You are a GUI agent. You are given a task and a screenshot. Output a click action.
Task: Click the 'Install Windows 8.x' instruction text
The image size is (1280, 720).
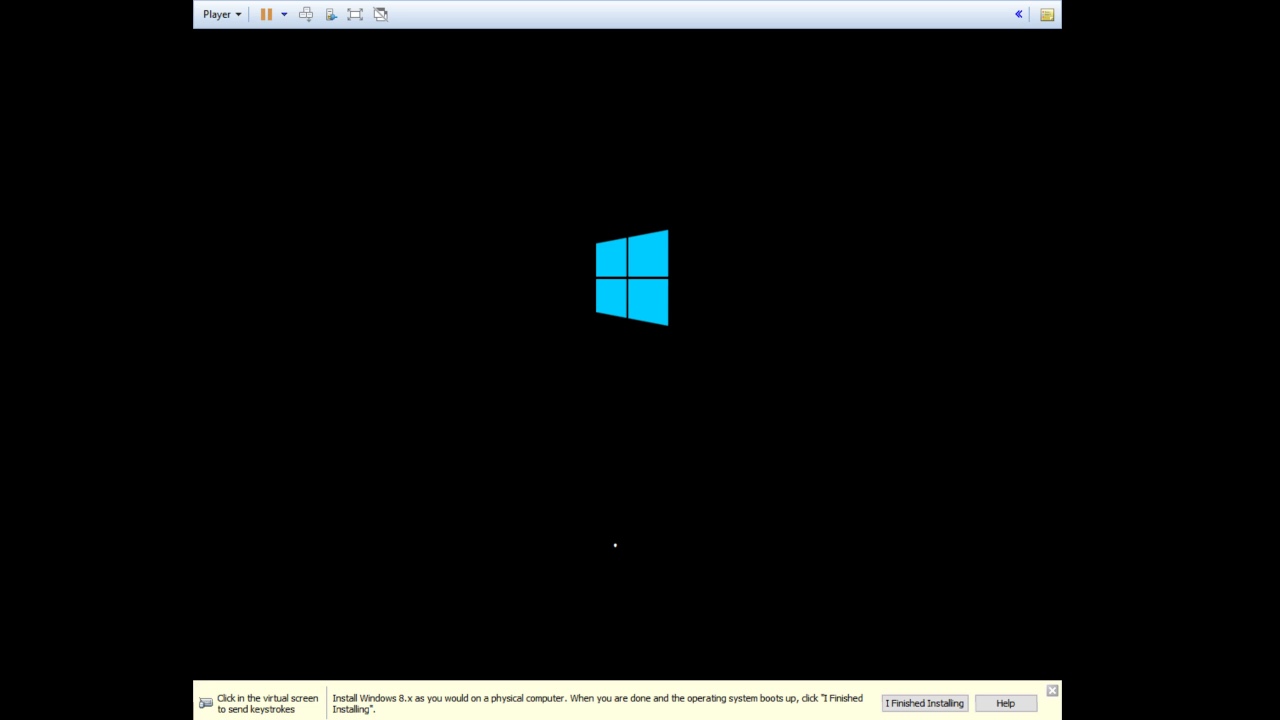[x=597, y=703]
